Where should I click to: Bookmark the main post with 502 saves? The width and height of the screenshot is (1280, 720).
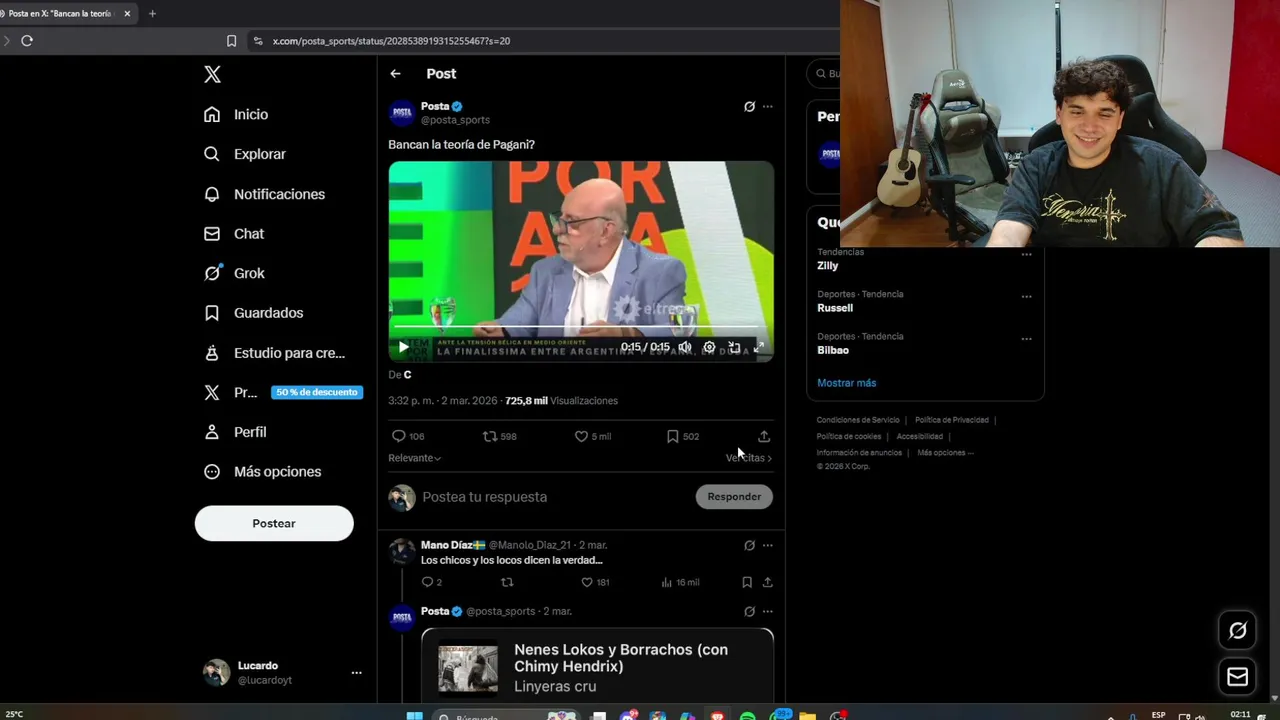point(683,436)
